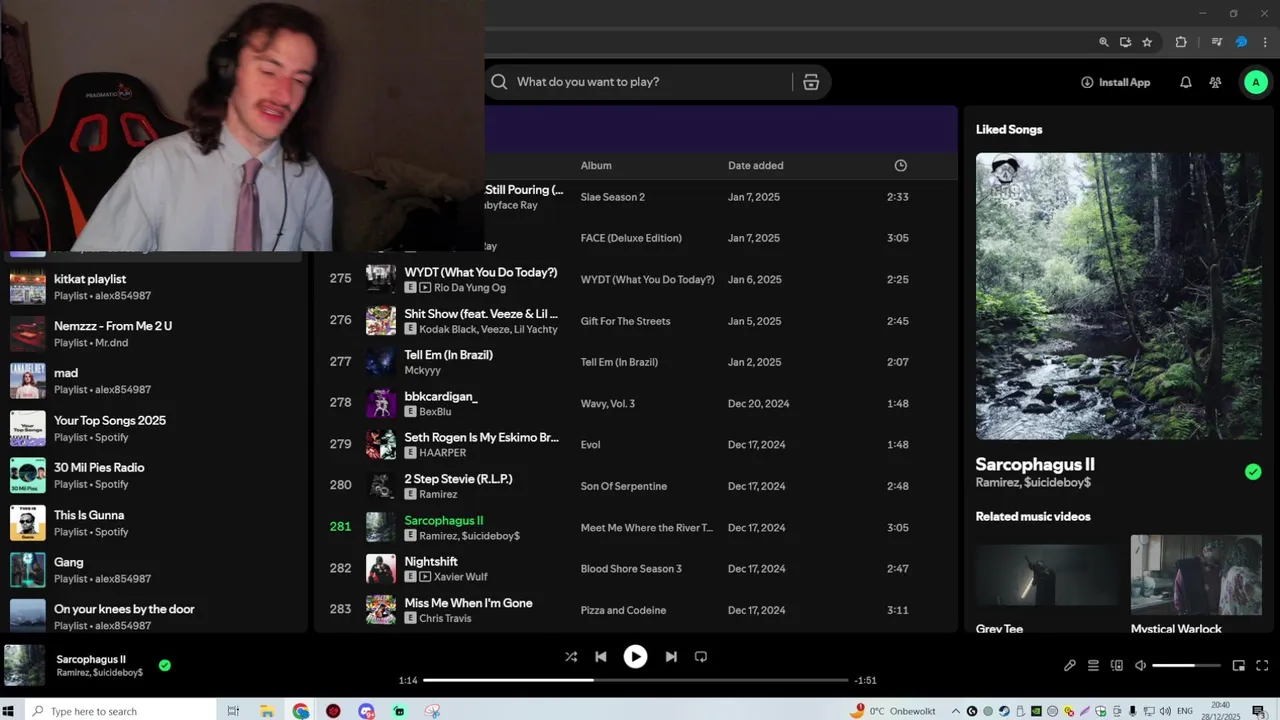
Task: Open the play queue
Action: tap(1093, 666)
